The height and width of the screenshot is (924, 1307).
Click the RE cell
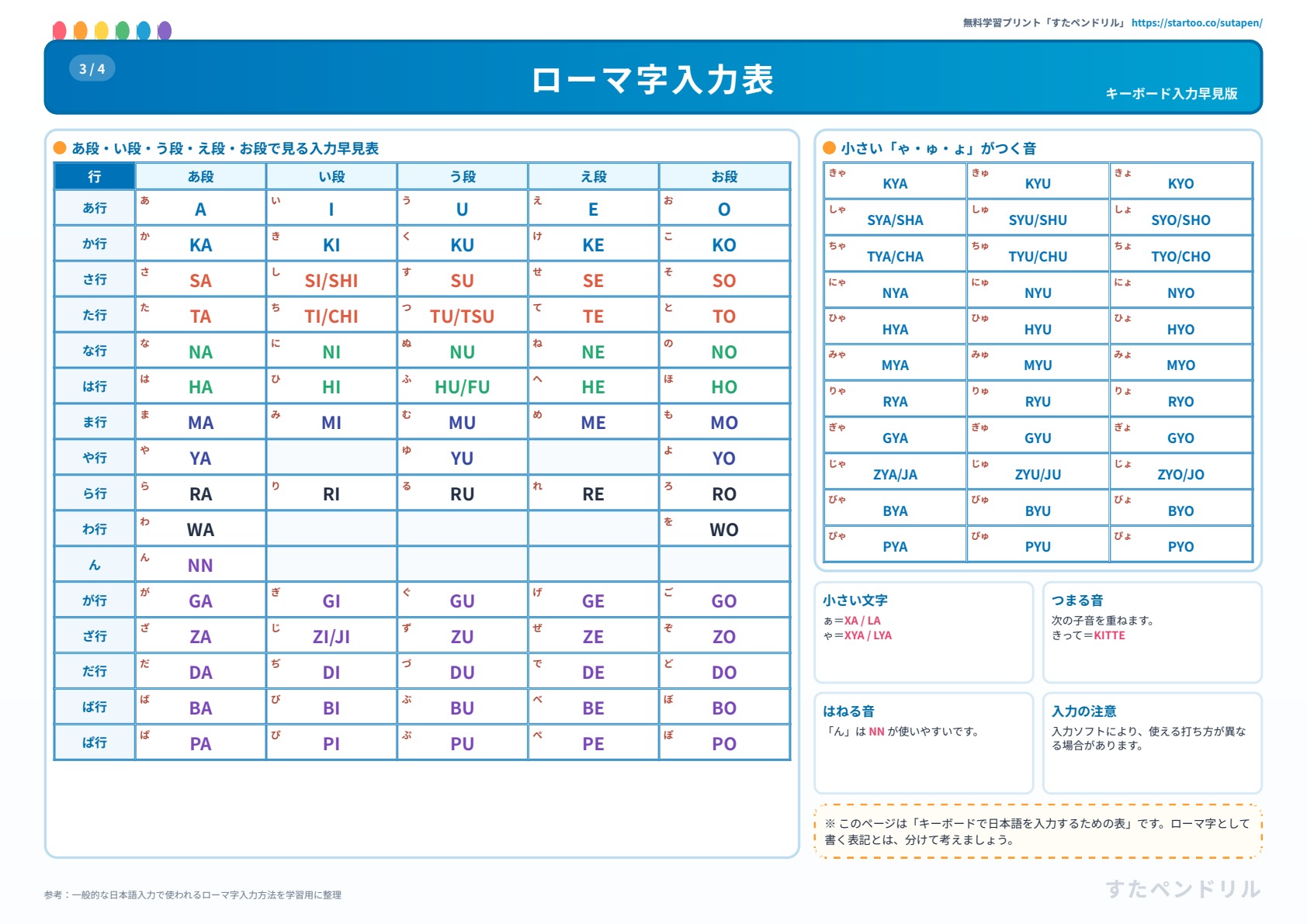coord(594,493)
